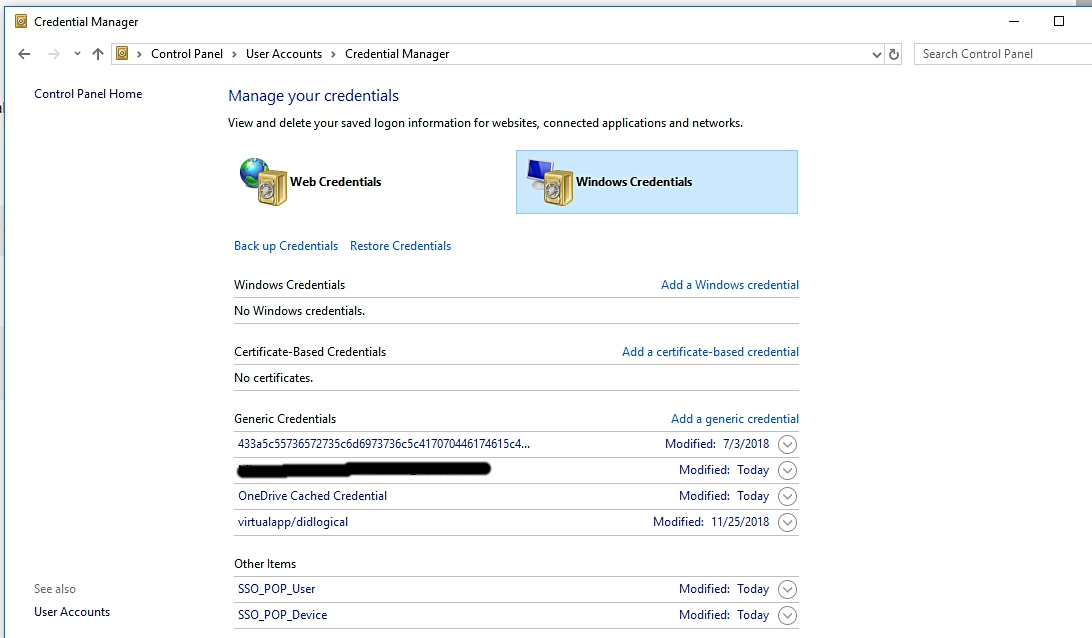Add a generic credential
The height and width of the screenshot is (638, 1092).
pyautogui.click(x=735, y=419)
